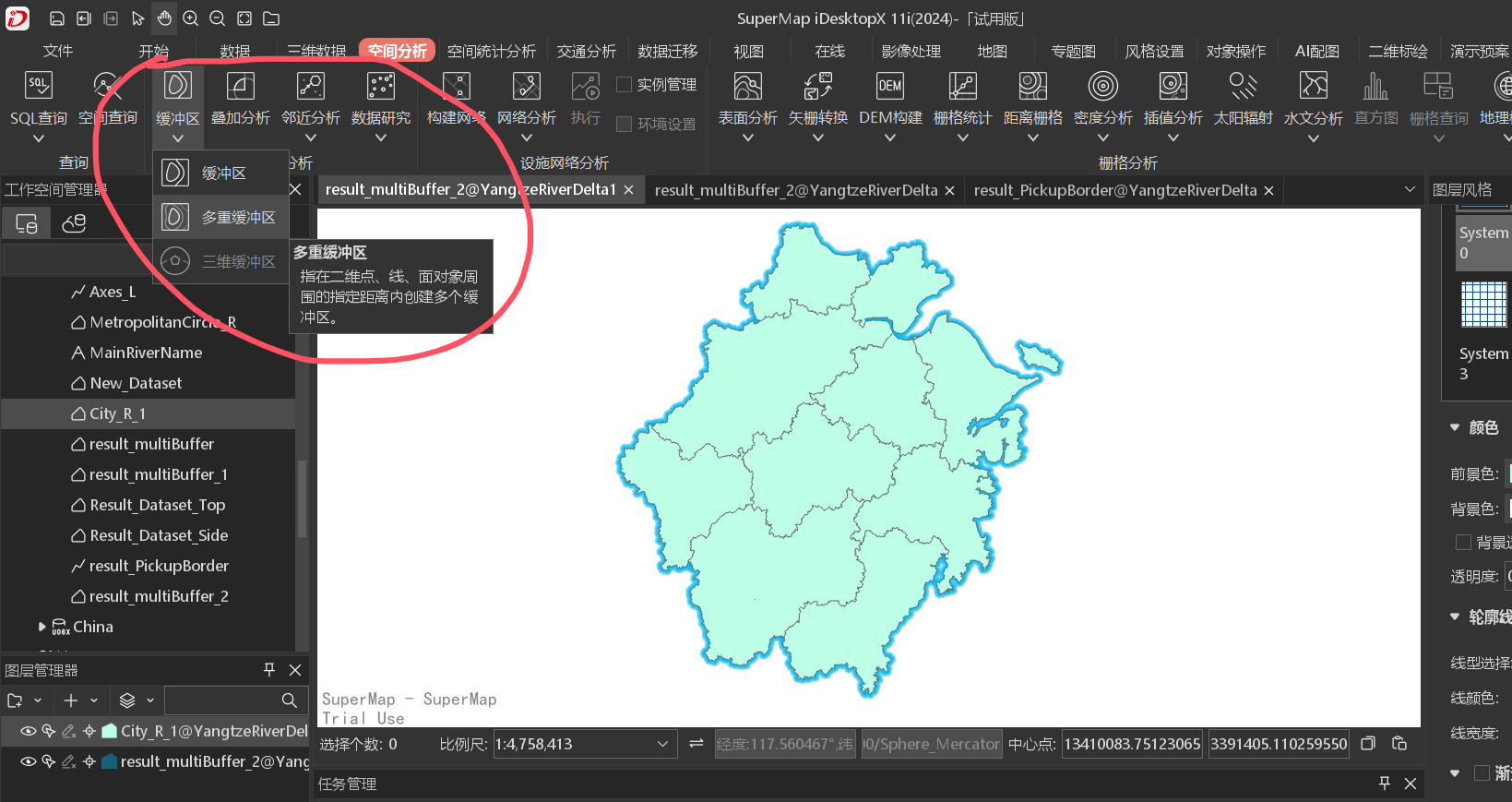The image size is (1512, 802).
Task: Collapse the 颜色 section
Action: pyautogui.click(x=1455, y=427)
